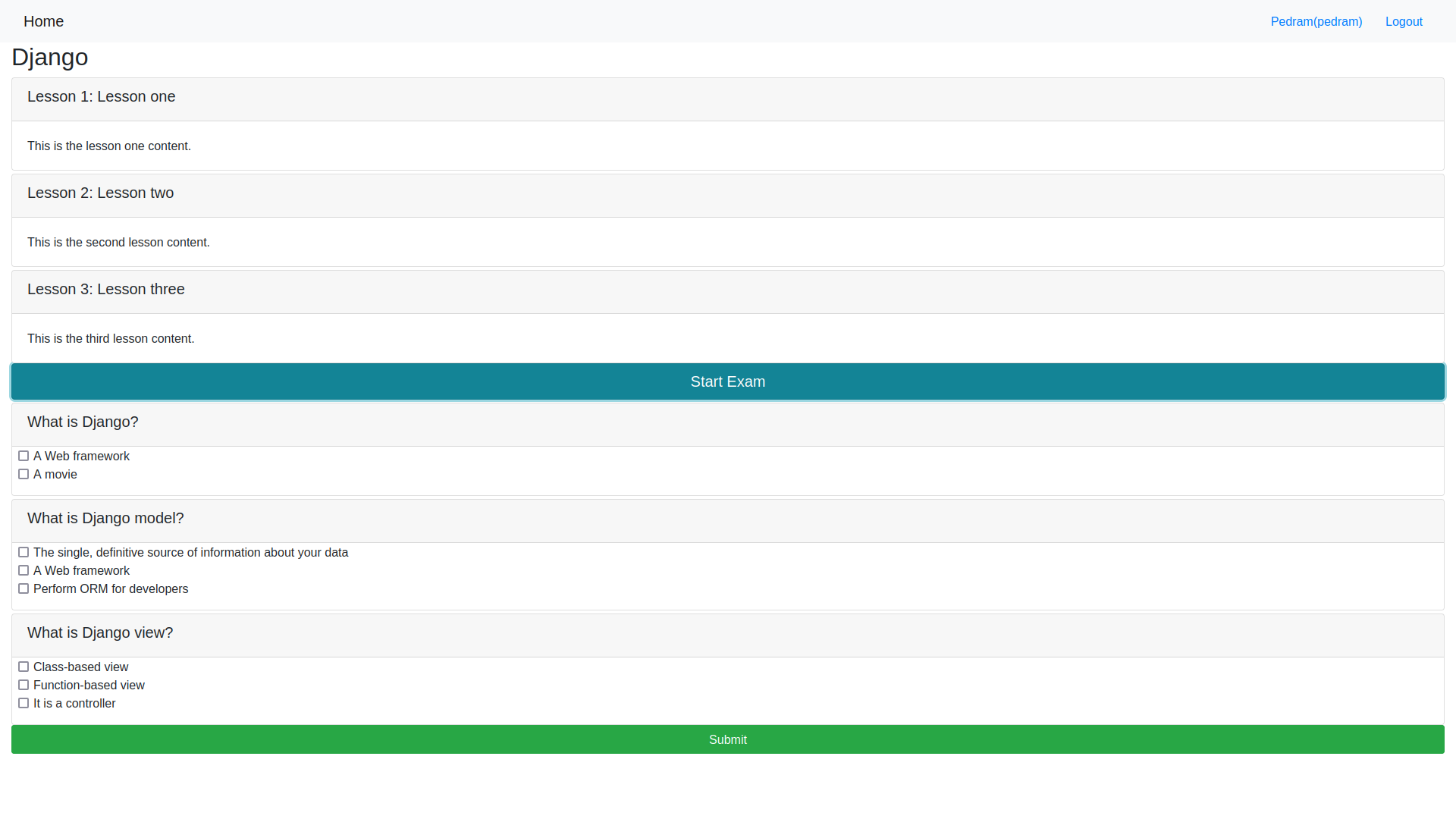Click the 'What is Django view?' question header

click(100, 633)
